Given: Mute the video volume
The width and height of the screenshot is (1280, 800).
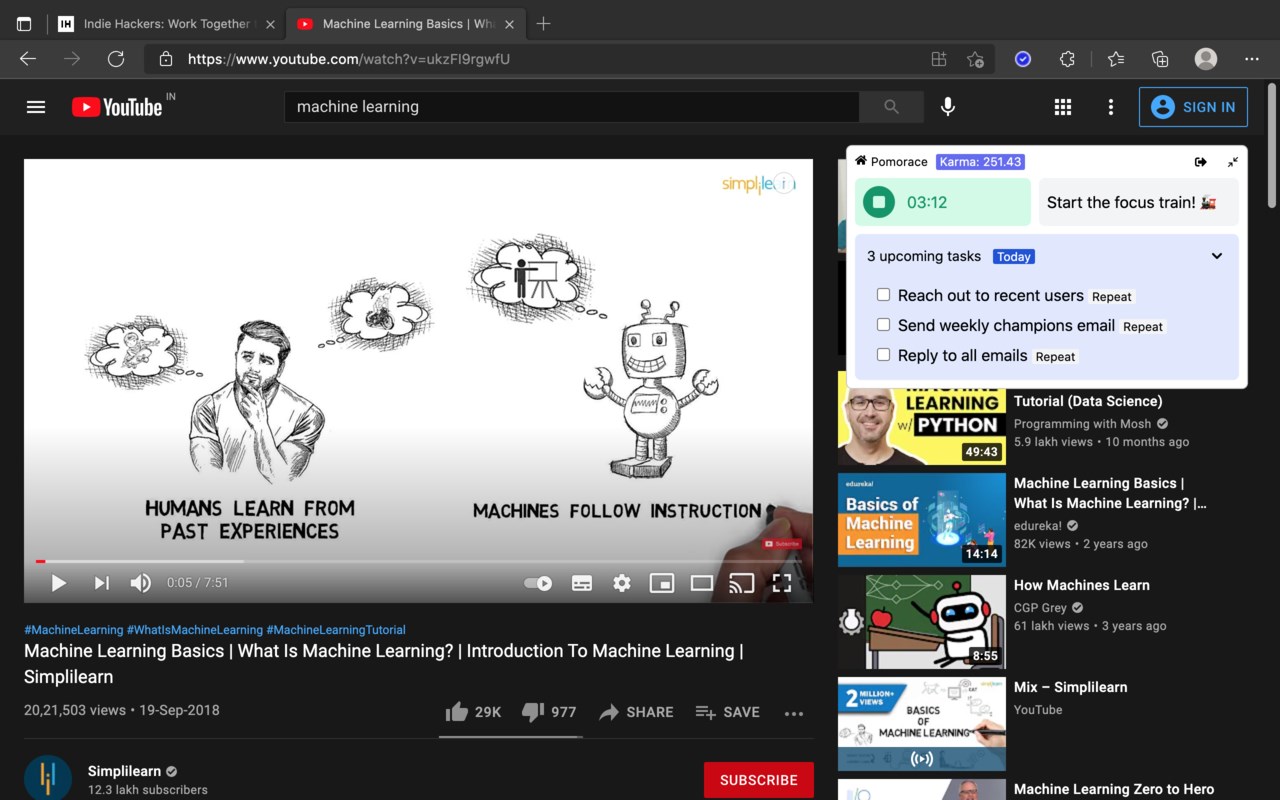Looking at the screenshot, I should tap(141, 583).
